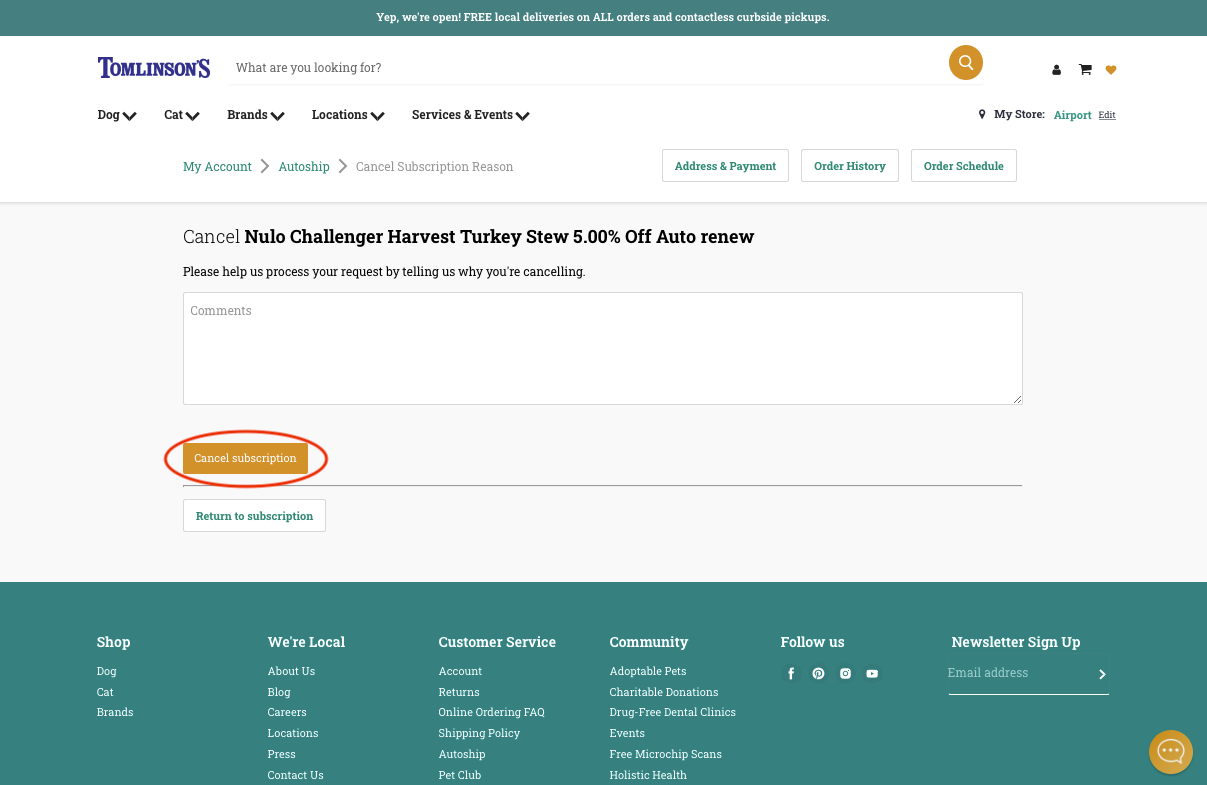This screenshot has width=1207, height=785.
Task: Open the footer We're Local Locations link
Action: pos(293,733)
